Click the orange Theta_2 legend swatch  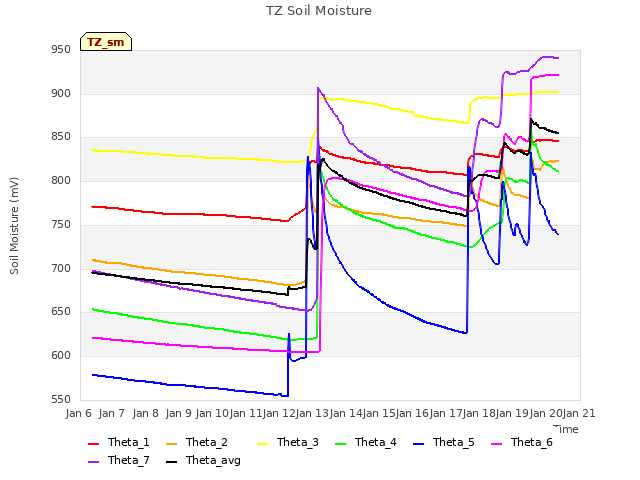point(172,444)
